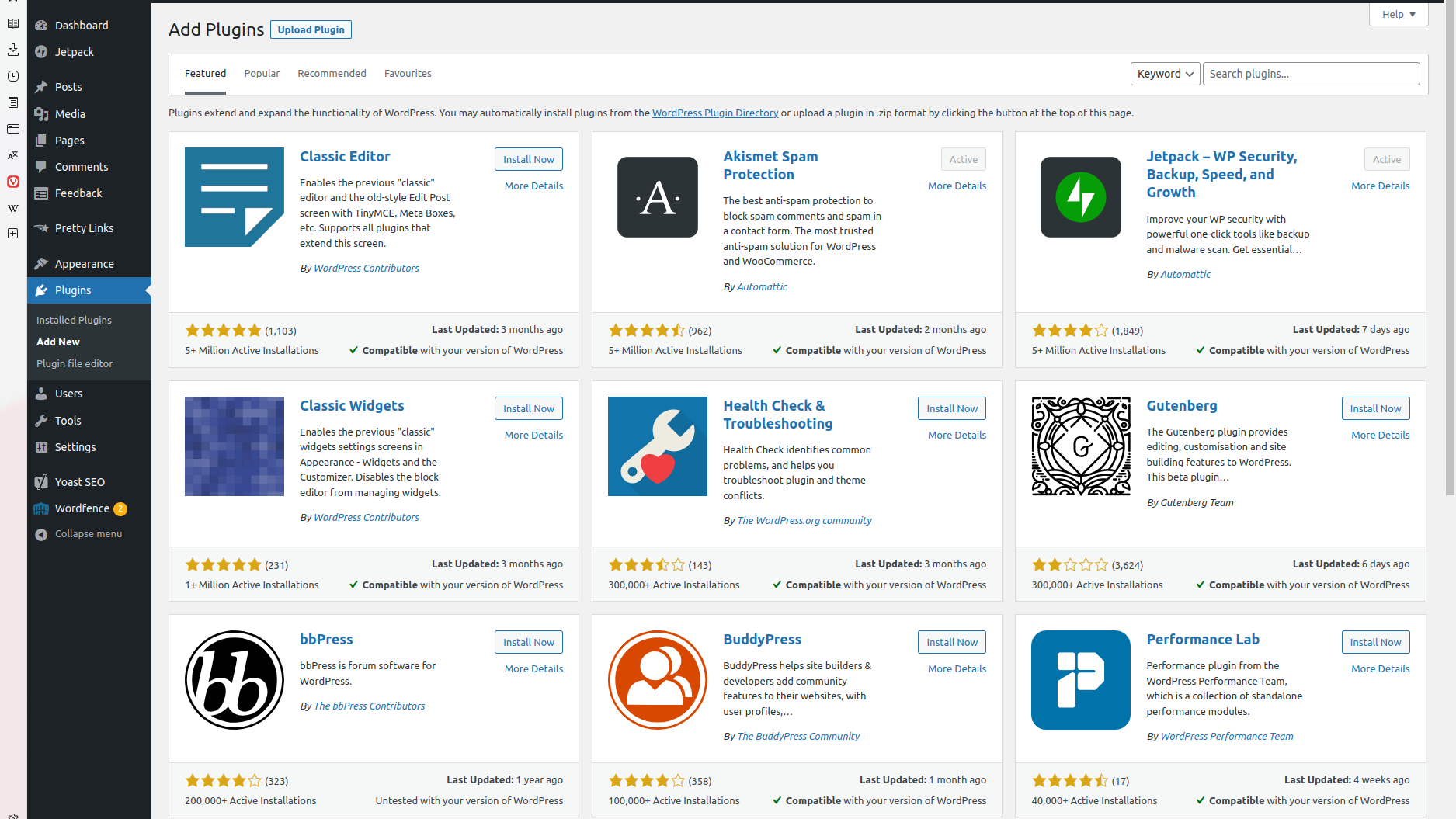
Task: Open the red Vivaldi web panel icon
Action: (13, 182)
